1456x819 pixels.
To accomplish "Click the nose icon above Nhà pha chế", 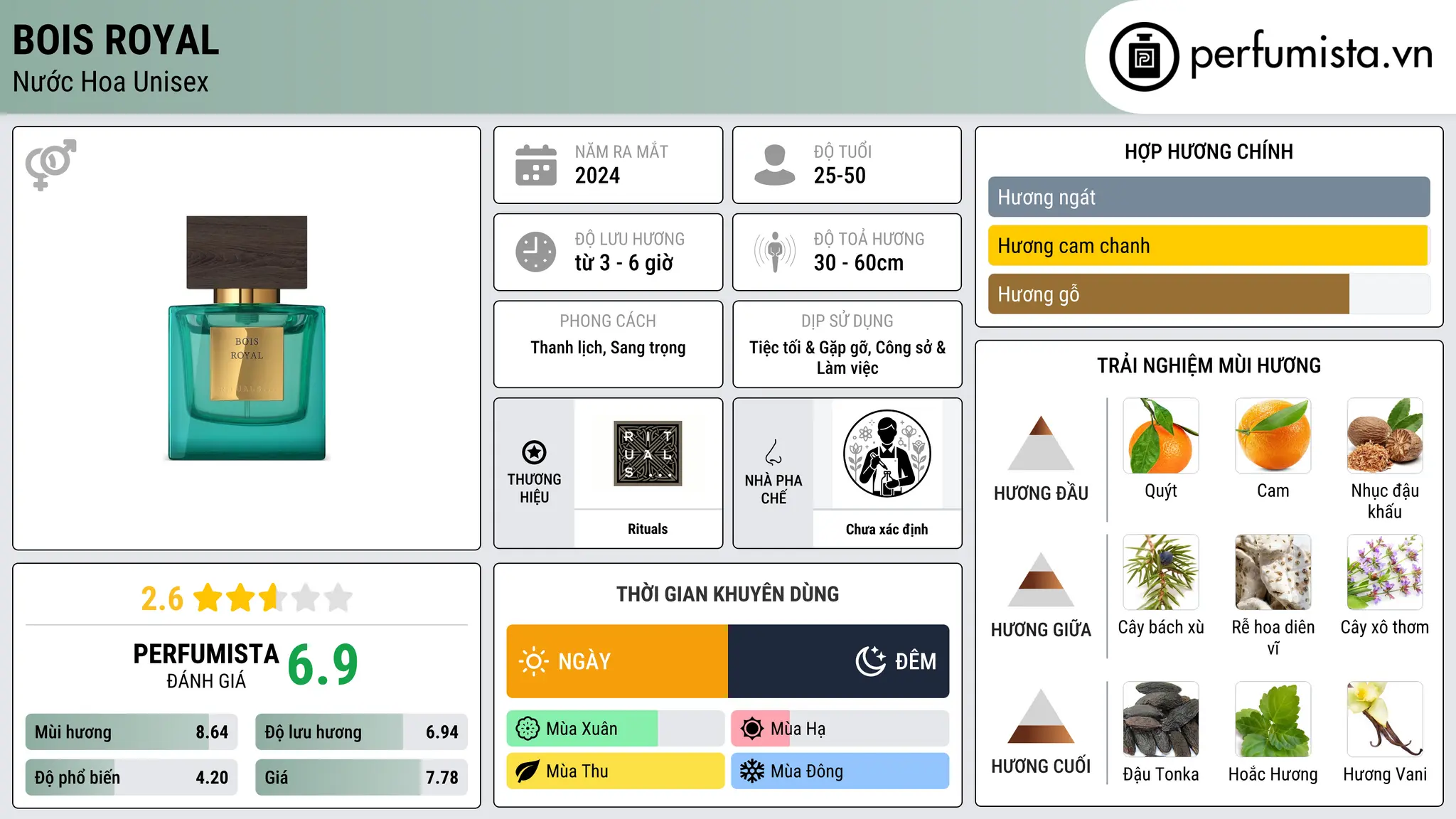I will point(773,451).
